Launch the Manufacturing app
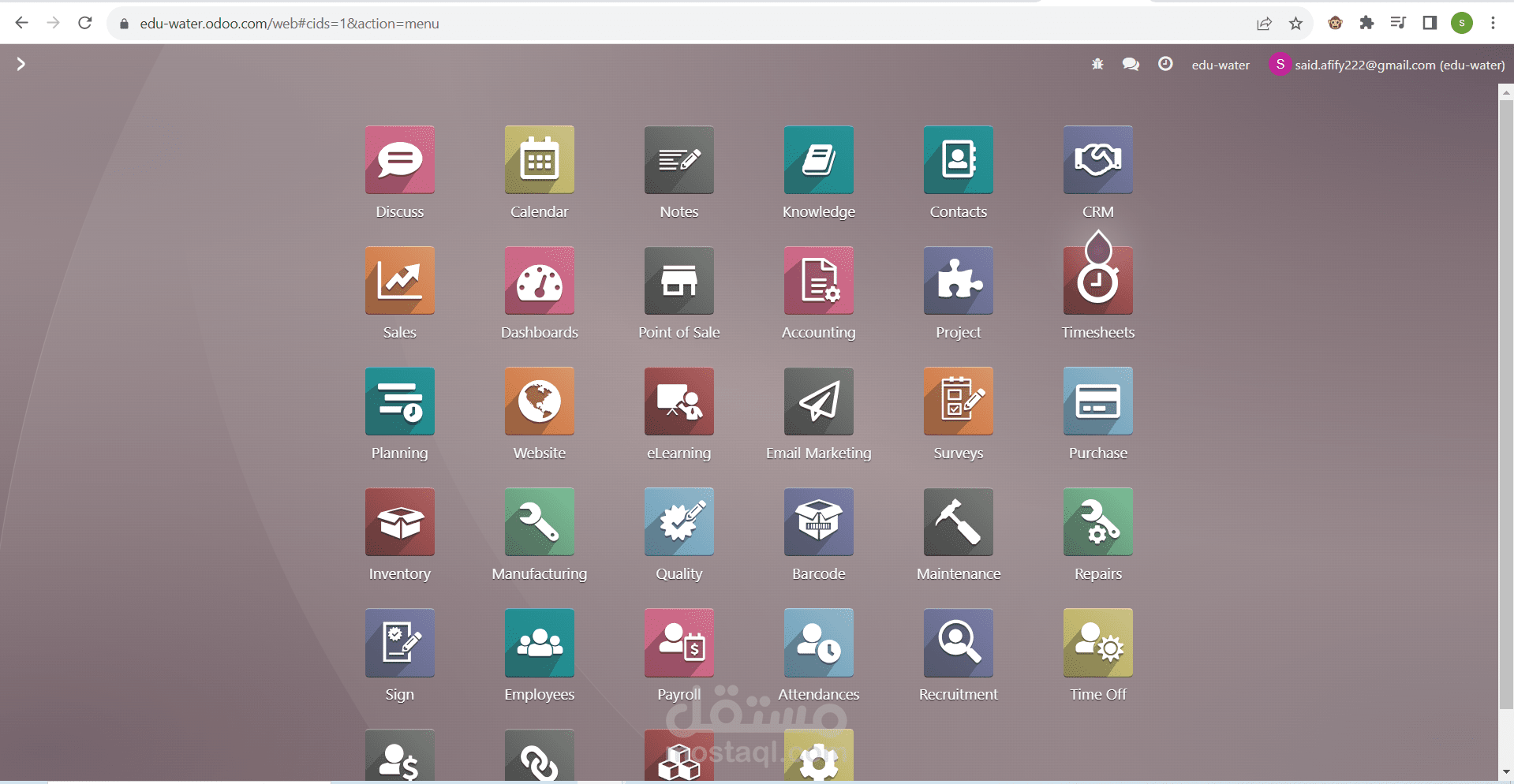1514x784 pixels. 540,522
